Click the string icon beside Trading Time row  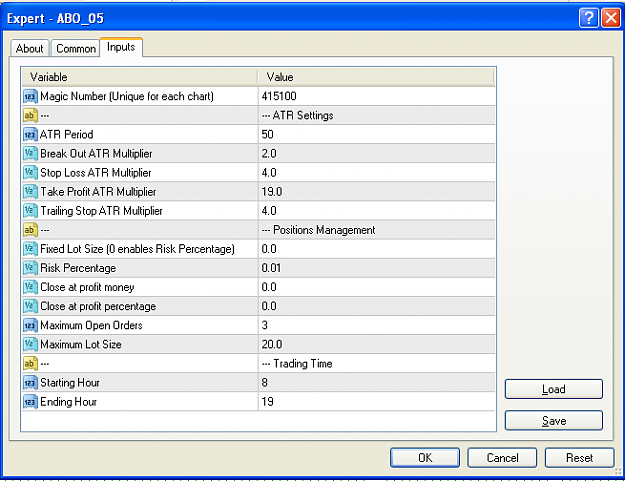30,364
